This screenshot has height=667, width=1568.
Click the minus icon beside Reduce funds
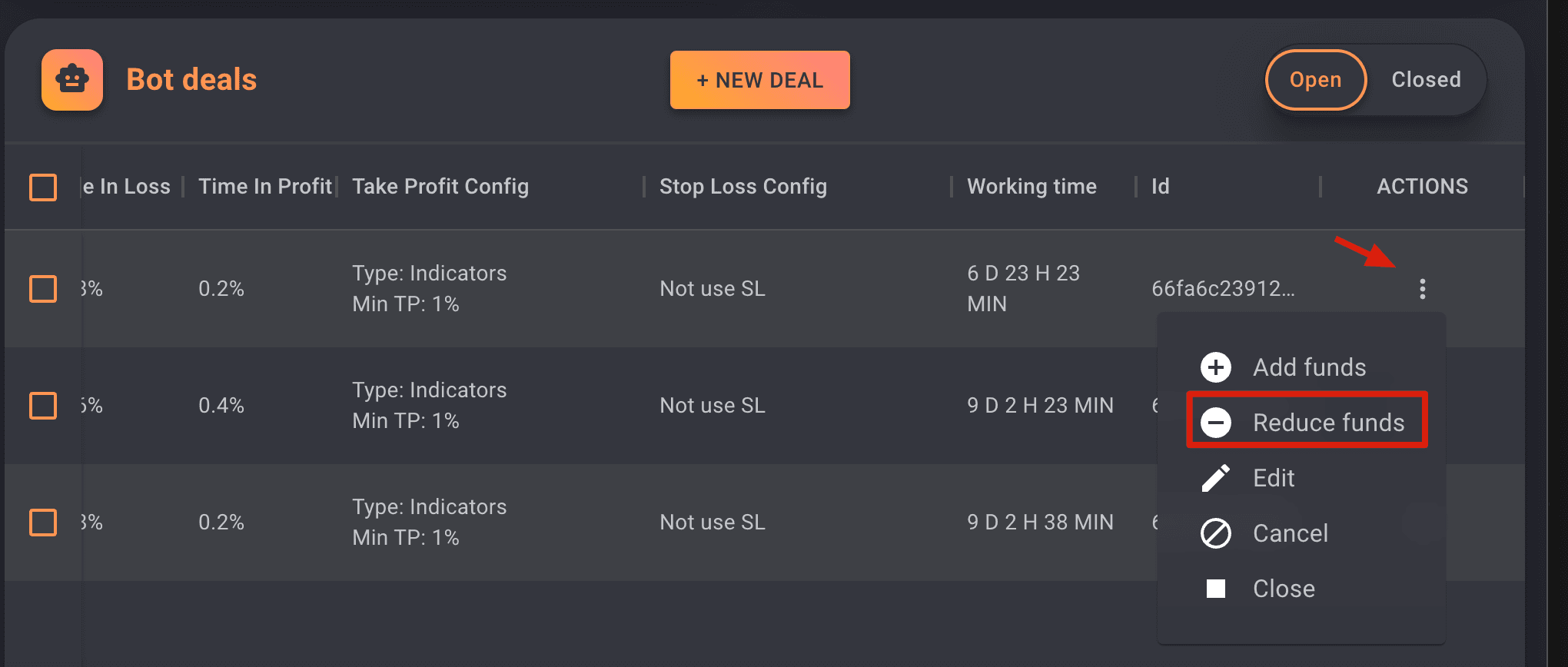tap(1215, 423)
